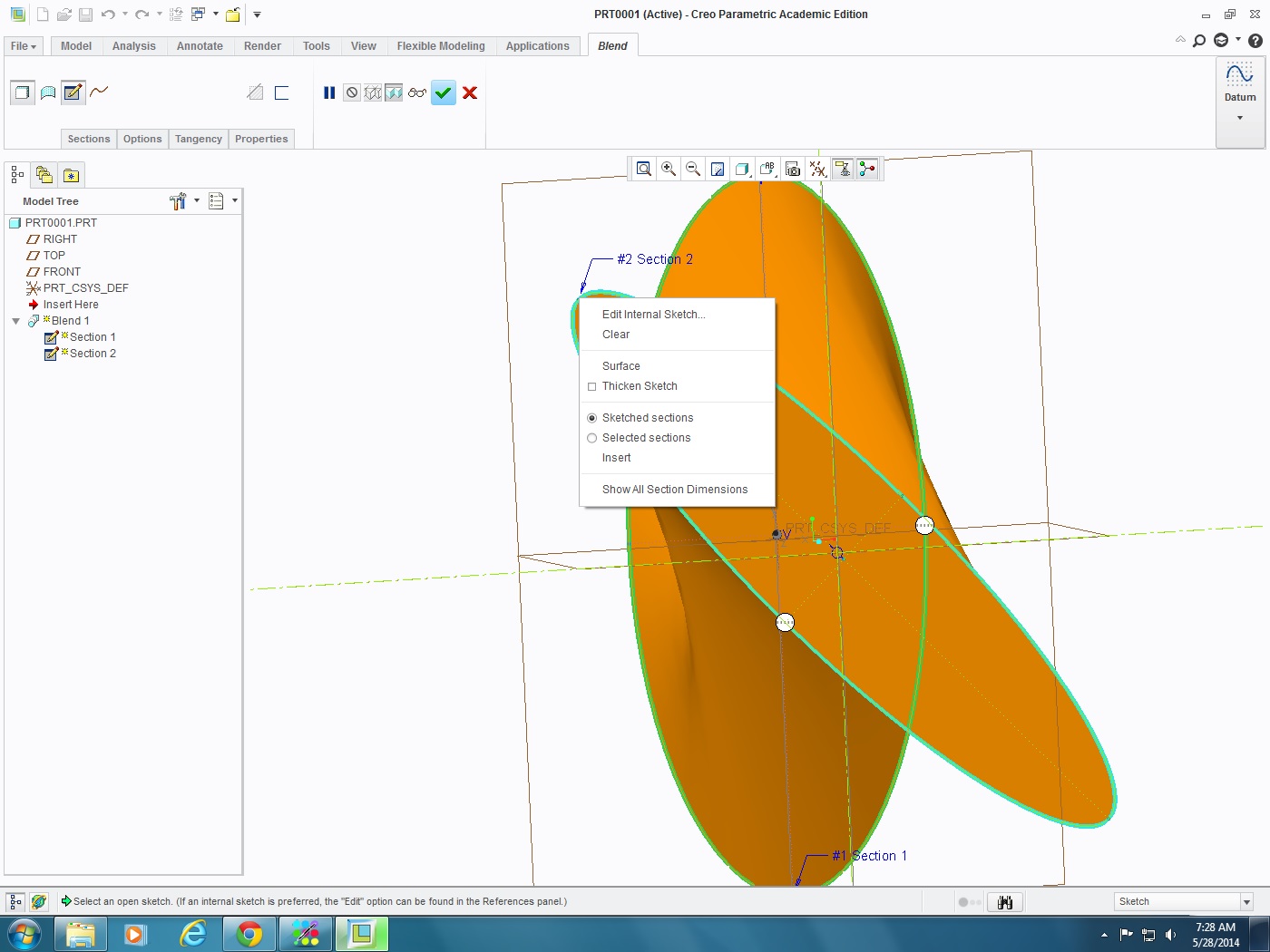Switch to the Flexible Modeling tab
This screenshot has height=952, width=1270.
click(x=441, y=46)
